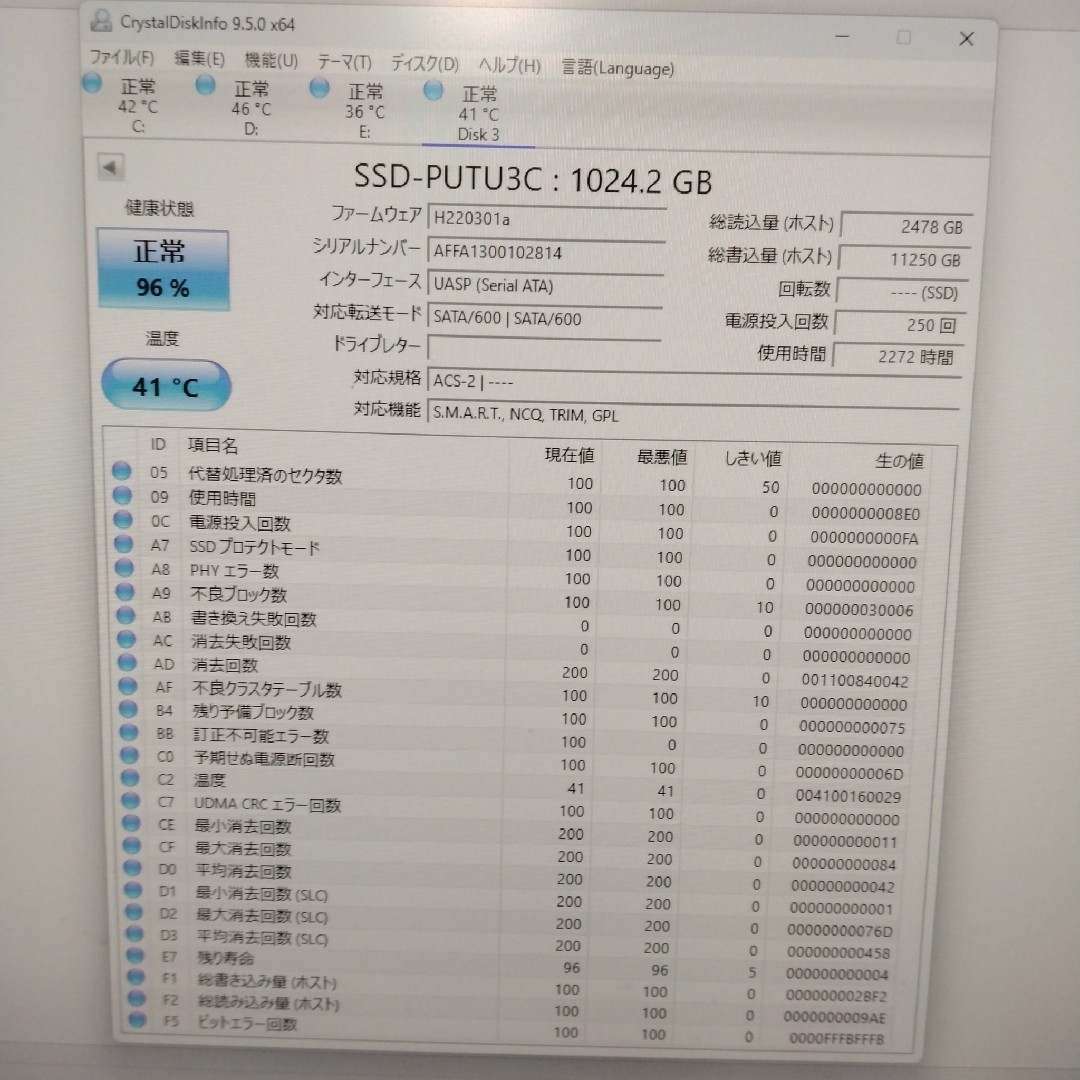Open the ファイル(F) menu
Viewport: 1080px width, 1080px height.
tap(122, 57)
